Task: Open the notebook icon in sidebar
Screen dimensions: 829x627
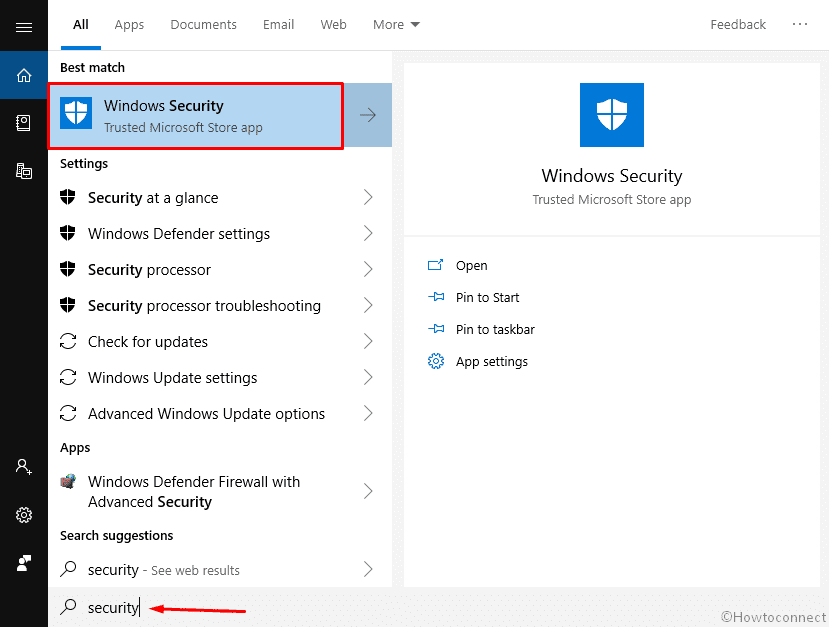Action: click(24, 123)
